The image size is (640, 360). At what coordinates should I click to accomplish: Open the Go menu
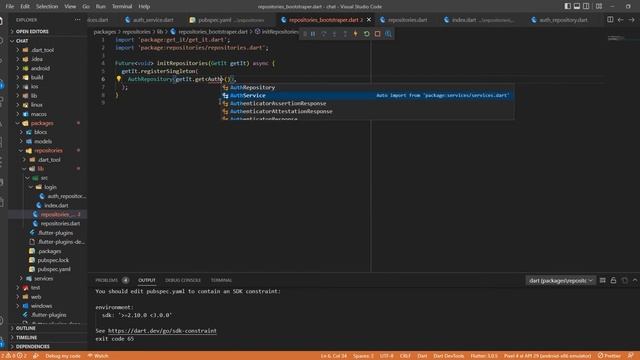tap(86, 6)
